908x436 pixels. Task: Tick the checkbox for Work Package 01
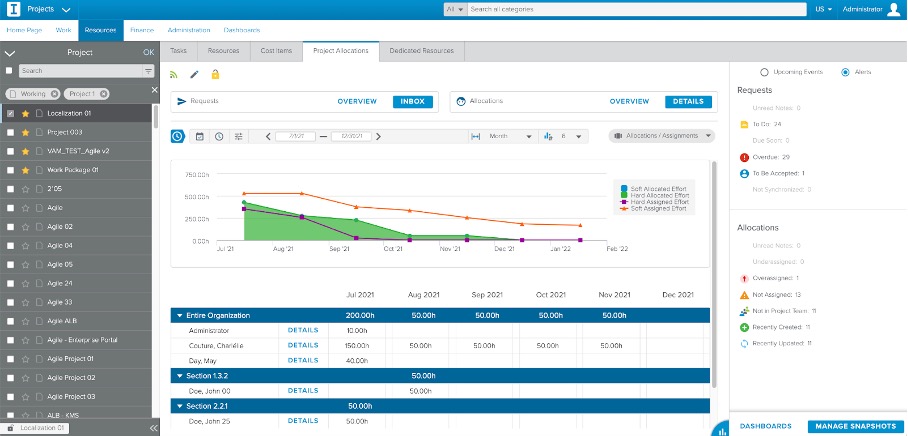pyautogui.click(x=10, y=170)
